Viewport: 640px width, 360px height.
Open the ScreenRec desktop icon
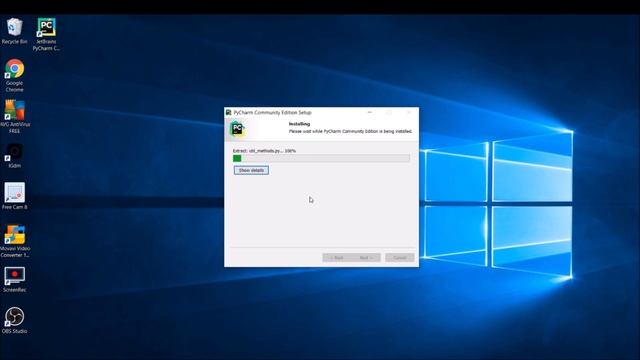(14, 280)
